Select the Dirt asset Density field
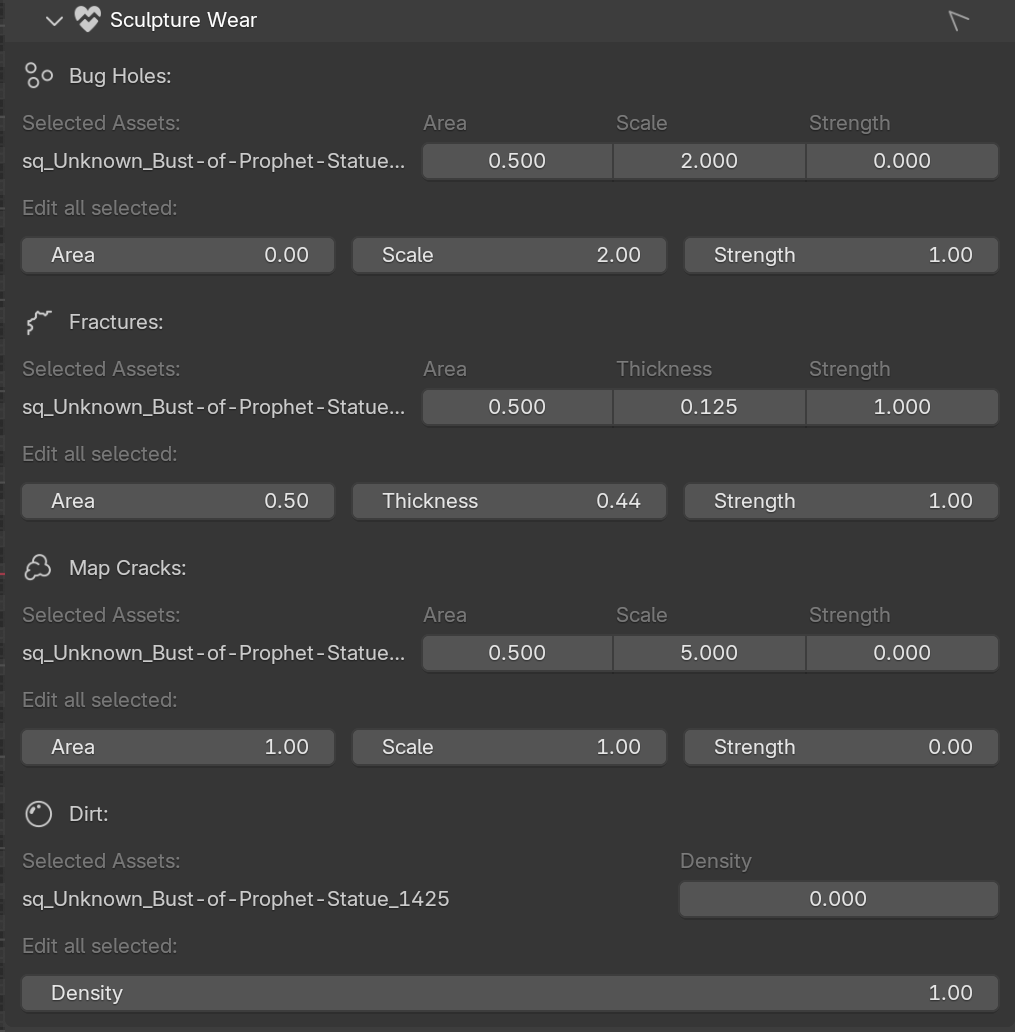 [838, 899]
